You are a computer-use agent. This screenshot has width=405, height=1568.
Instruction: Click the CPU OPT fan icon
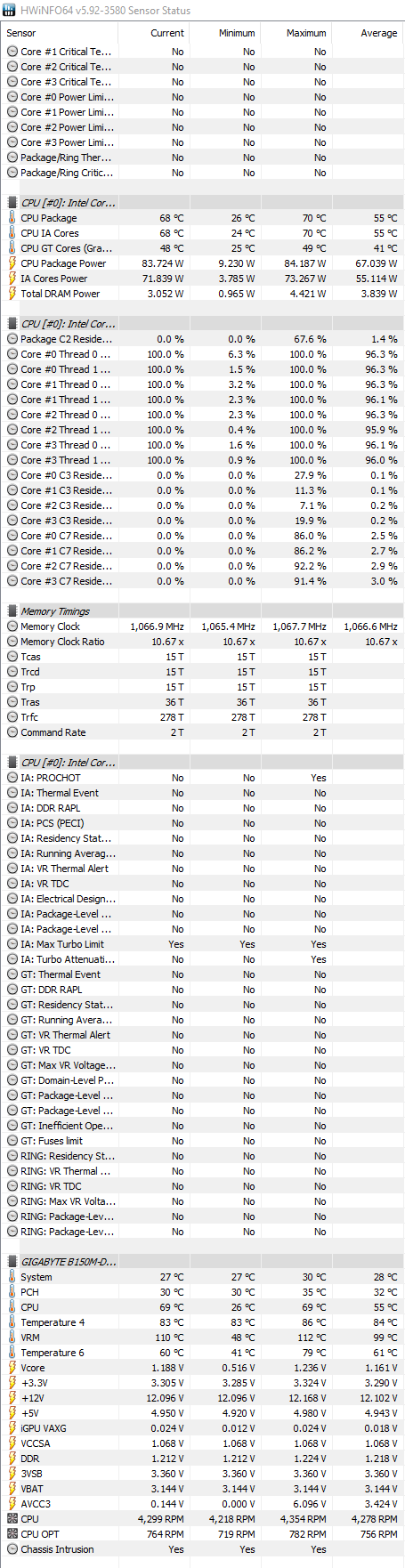12,1534
